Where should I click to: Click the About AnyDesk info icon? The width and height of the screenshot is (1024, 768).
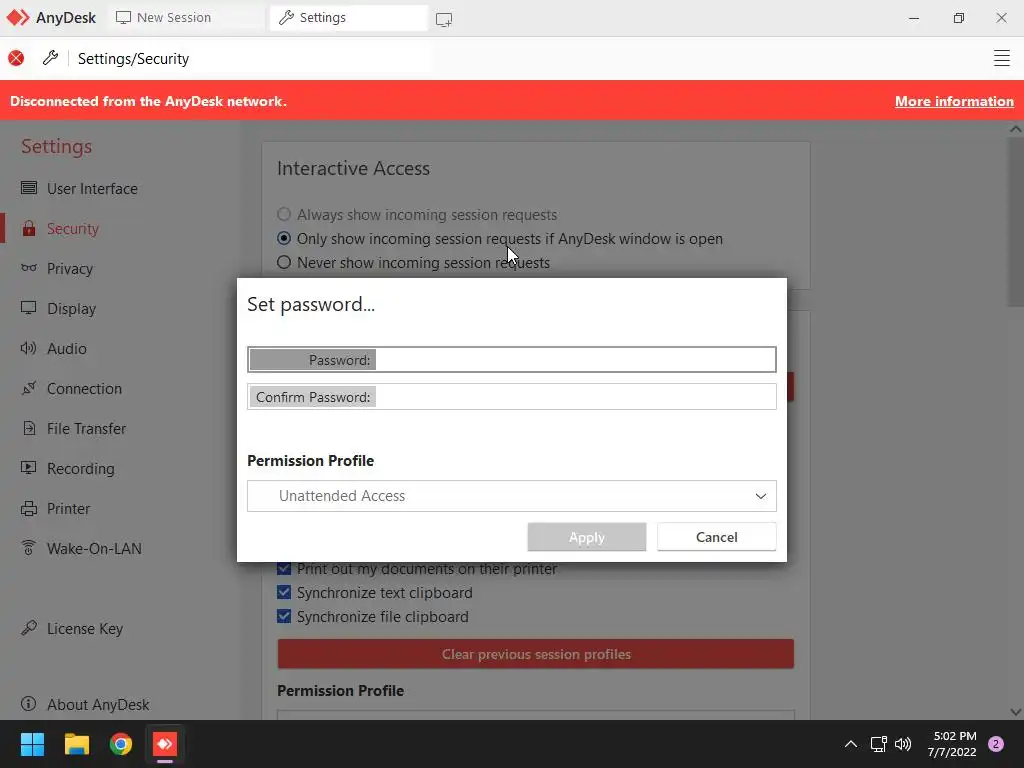pyautogui.click(x=29, y=703)
